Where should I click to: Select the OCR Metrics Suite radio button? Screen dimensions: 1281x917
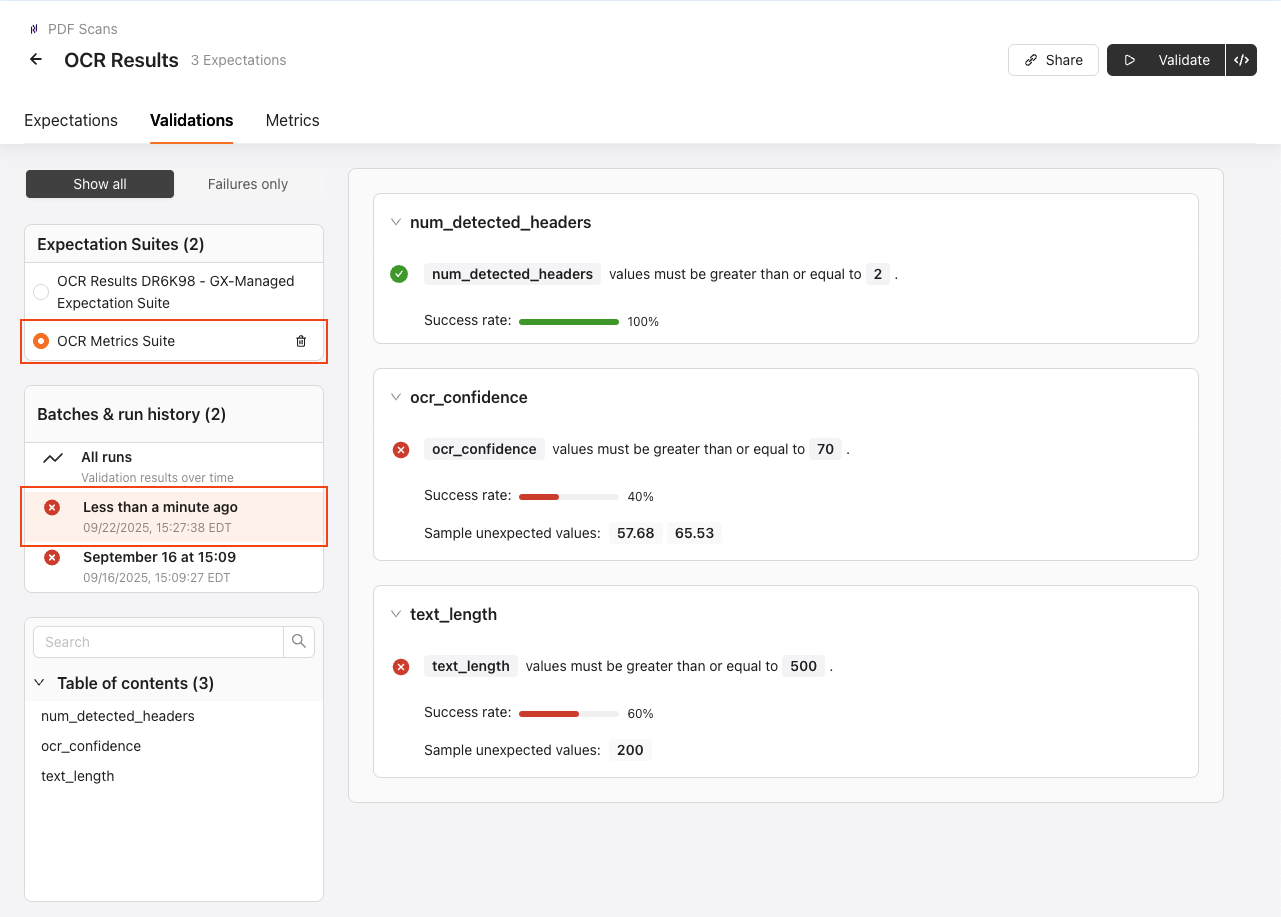40,339
